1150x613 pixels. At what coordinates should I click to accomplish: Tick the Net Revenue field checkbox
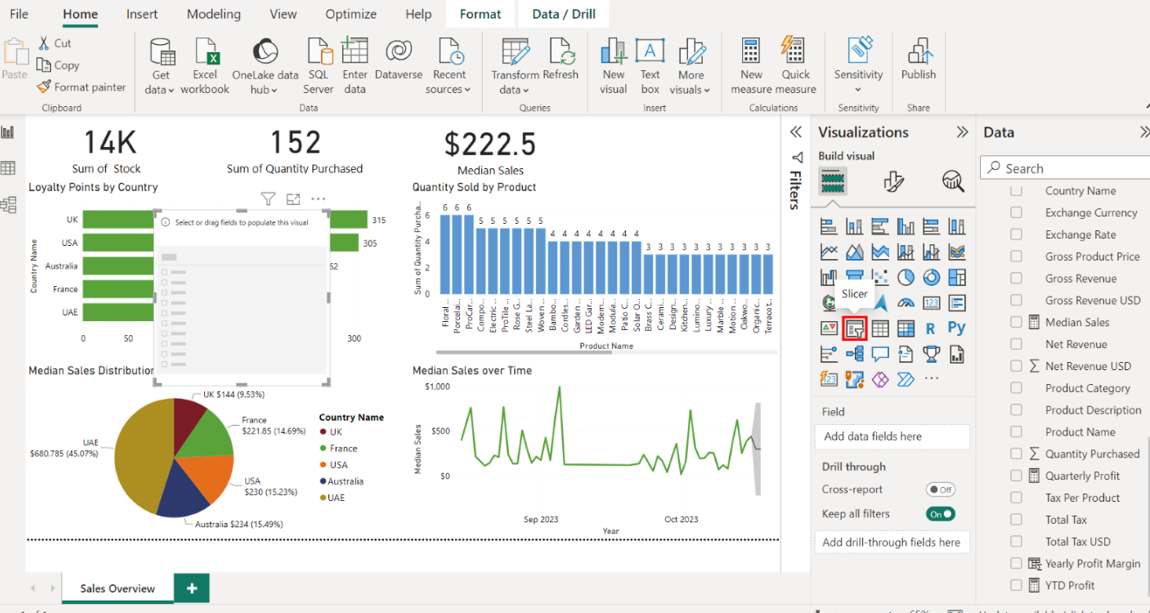[x=1016, y=344]
